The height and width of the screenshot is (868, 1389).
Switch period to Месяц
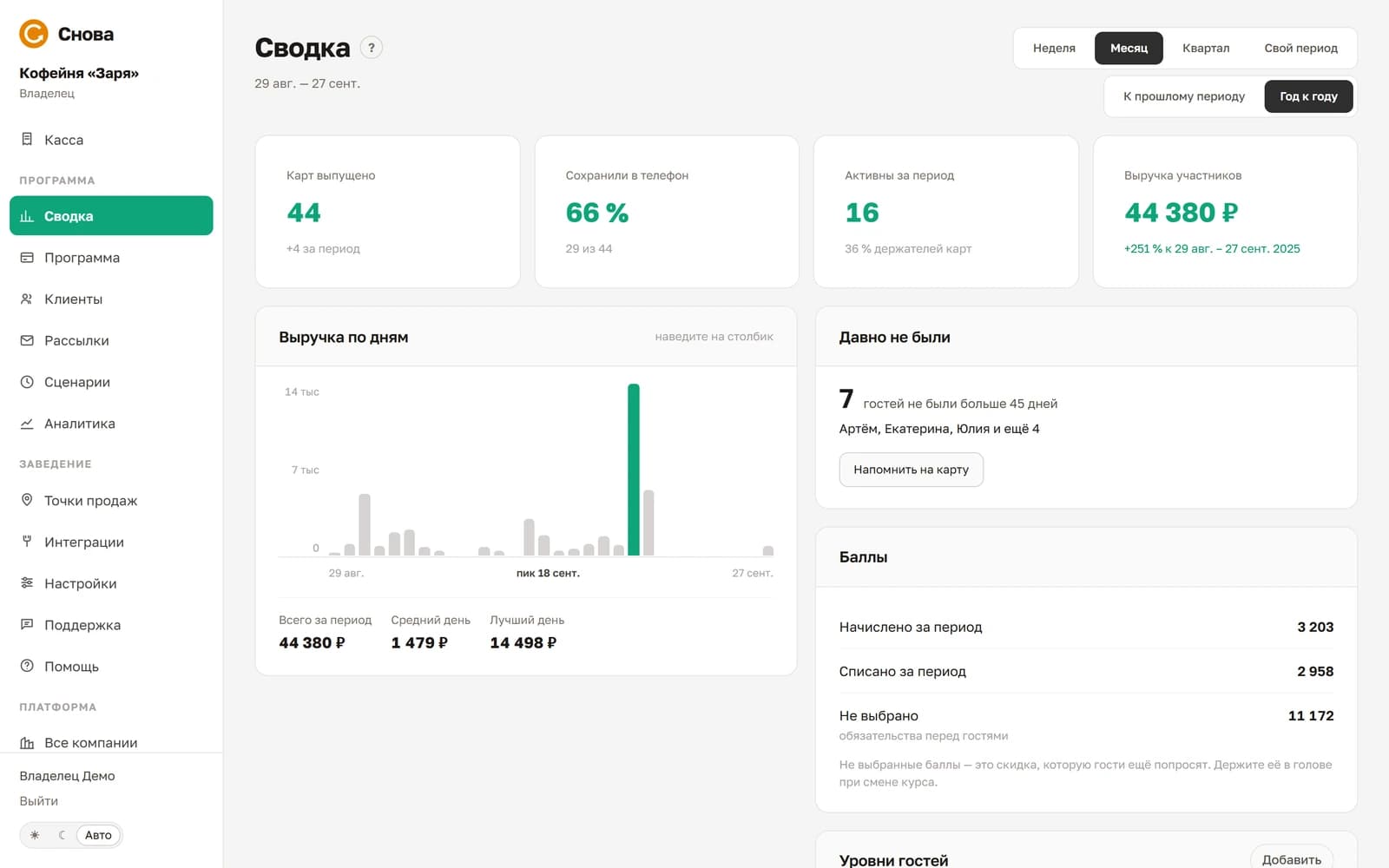click(x=1129, y=48)
